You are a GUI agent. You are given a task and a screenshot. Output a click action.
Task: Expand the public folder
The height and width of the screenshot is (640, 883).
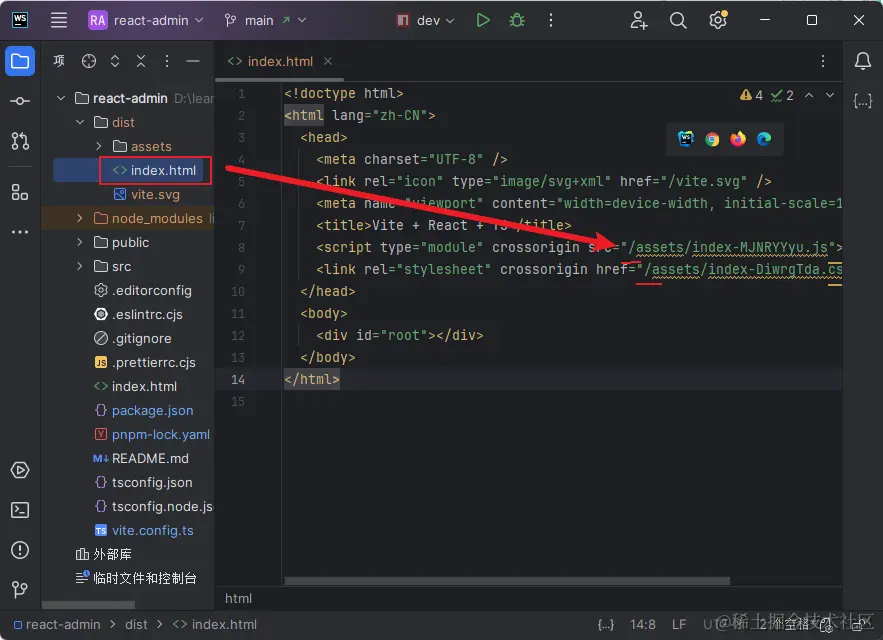tap(80, 242)
